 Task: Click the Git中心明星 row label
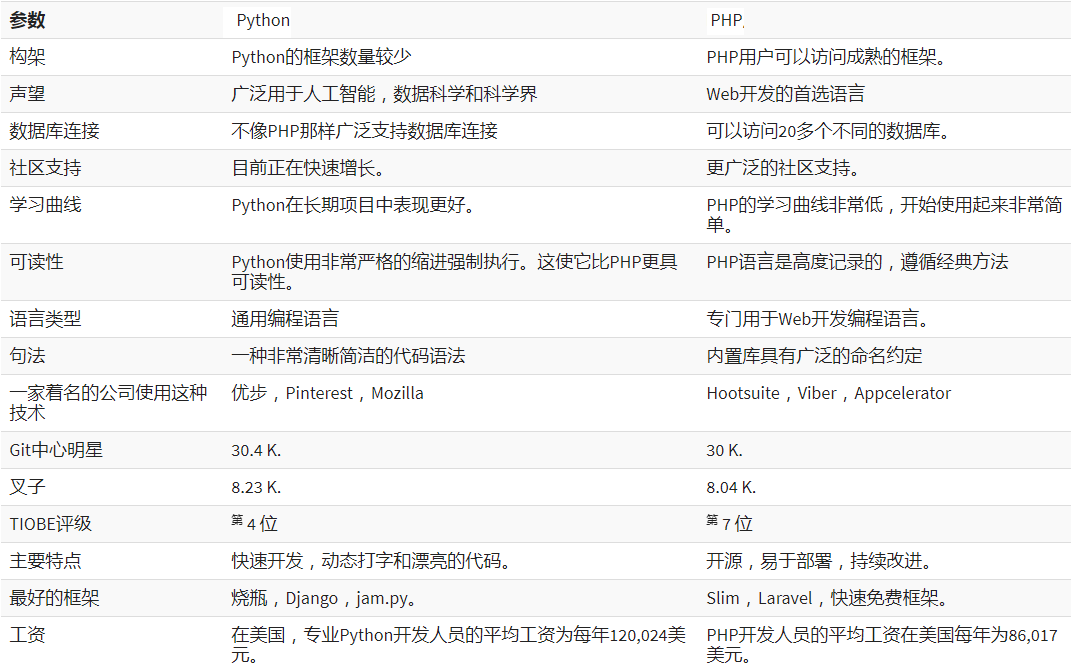(56, 450)
